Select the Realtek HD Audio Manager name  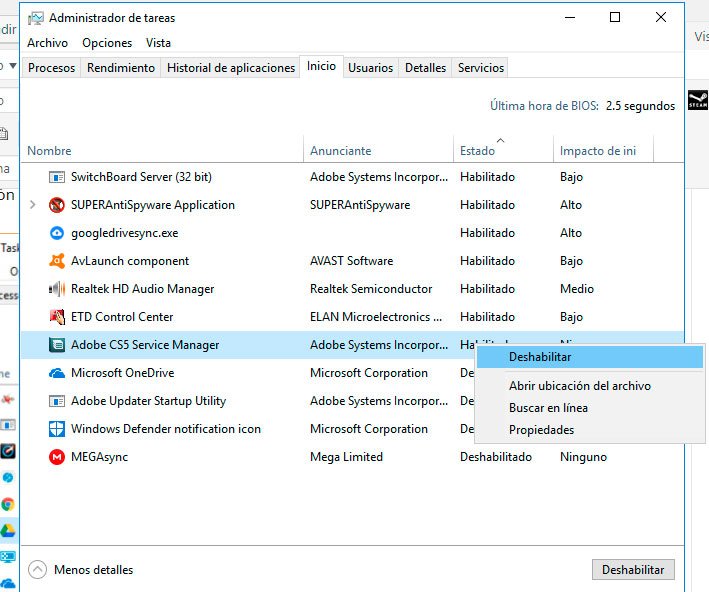point(142,289)
